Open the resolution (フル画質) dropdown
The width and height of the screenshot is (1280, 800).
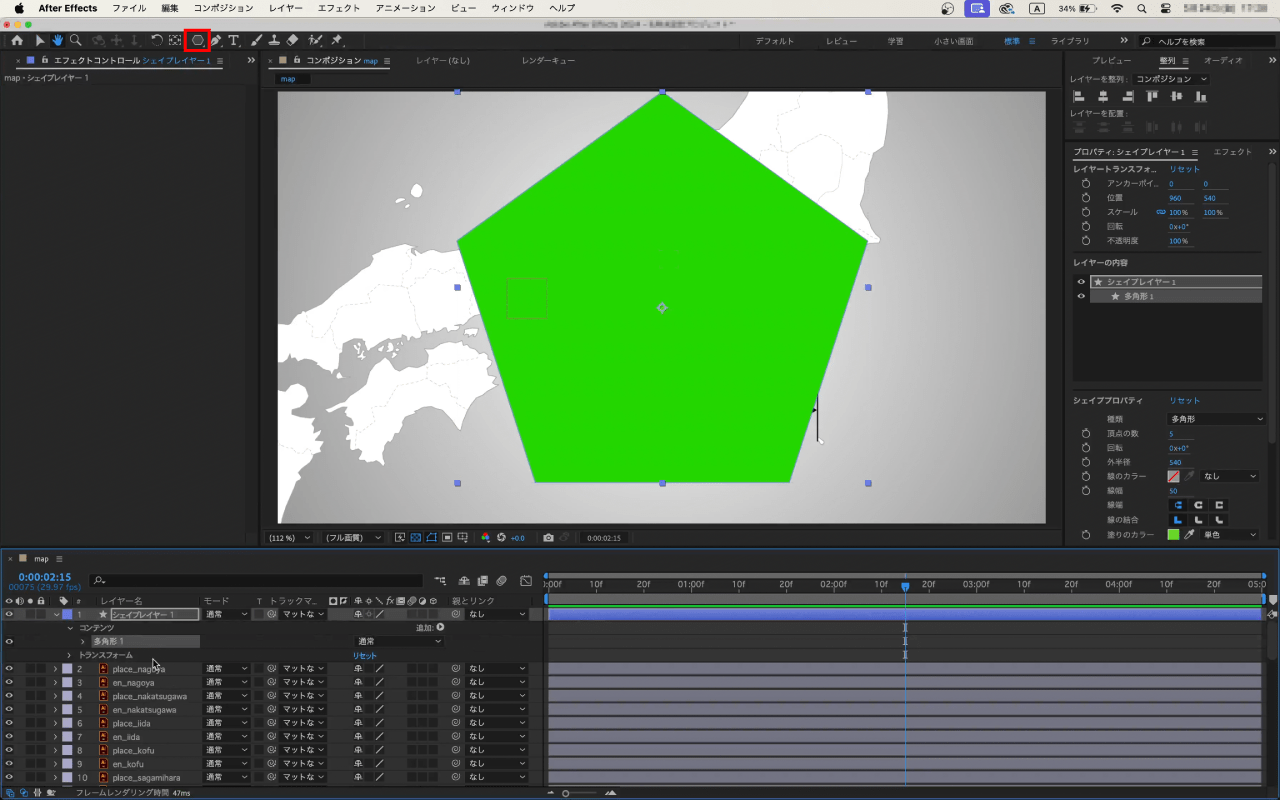353,538
